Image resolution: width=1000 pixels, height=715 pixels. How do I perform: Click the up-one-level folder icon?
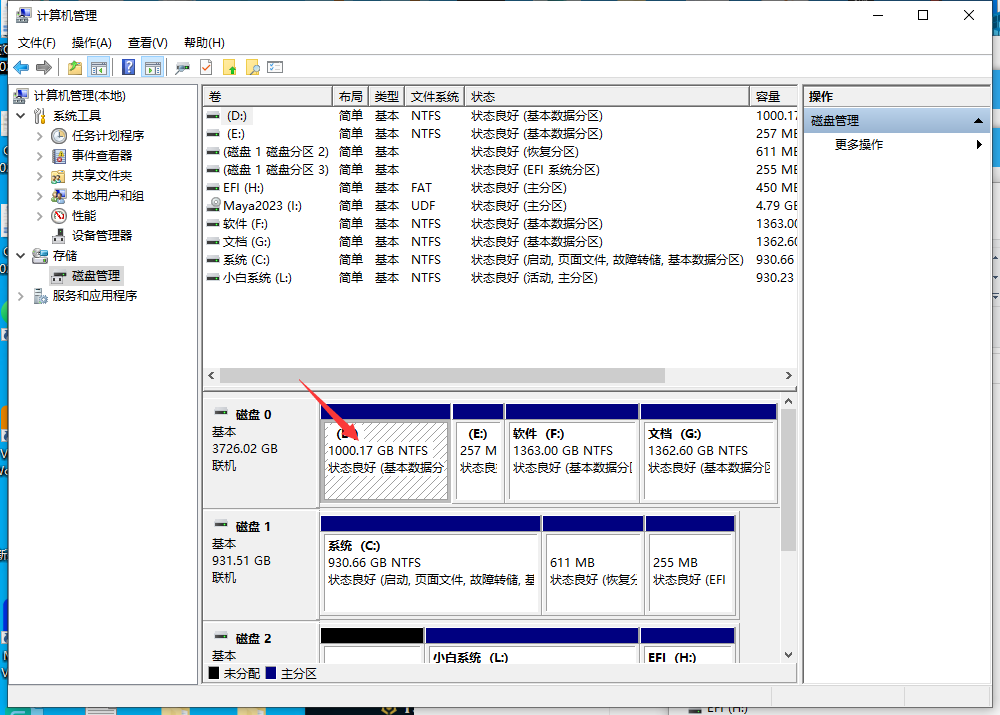click(x=75, y=67)
